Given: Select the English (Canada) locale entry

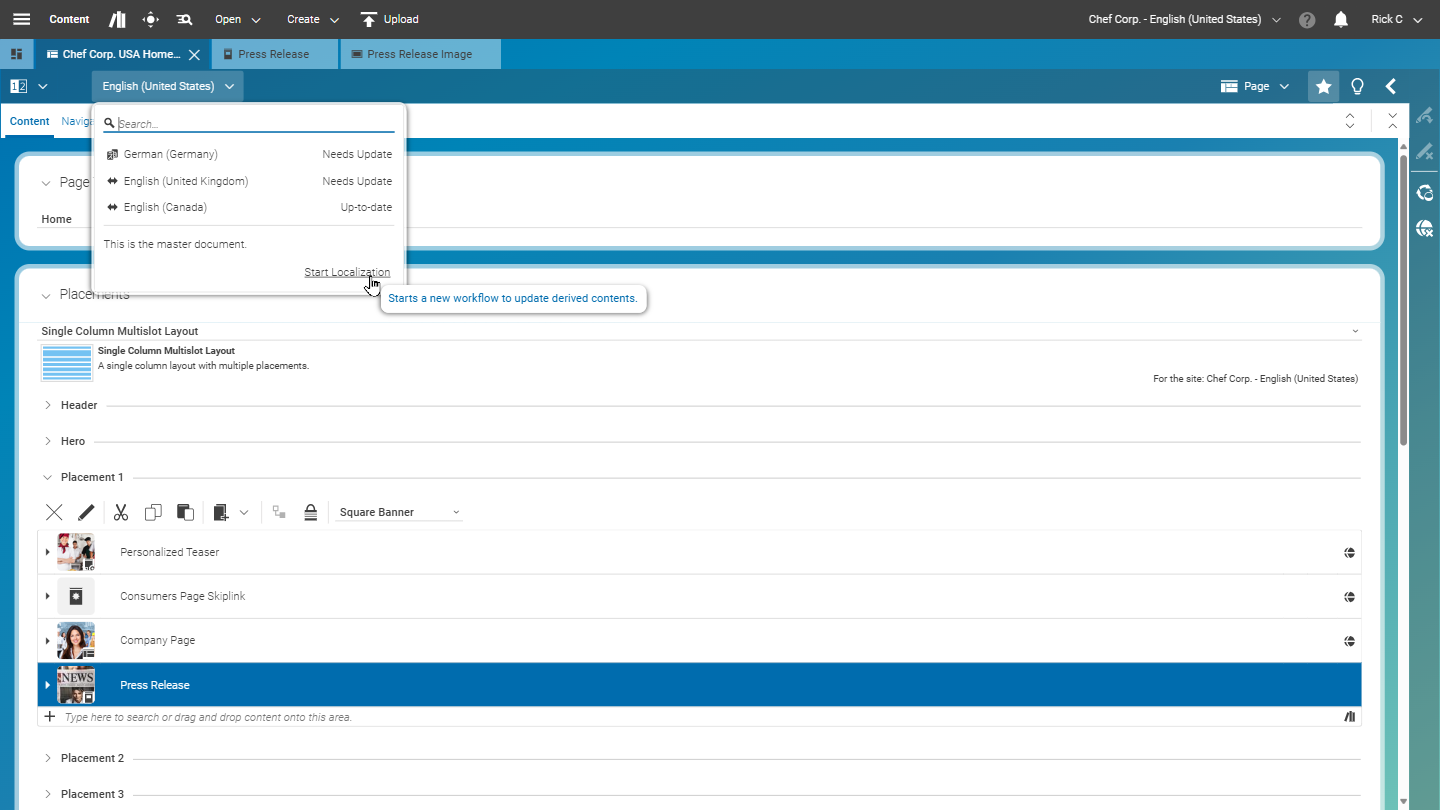Looking at the screenshot, I should point(164,207).
